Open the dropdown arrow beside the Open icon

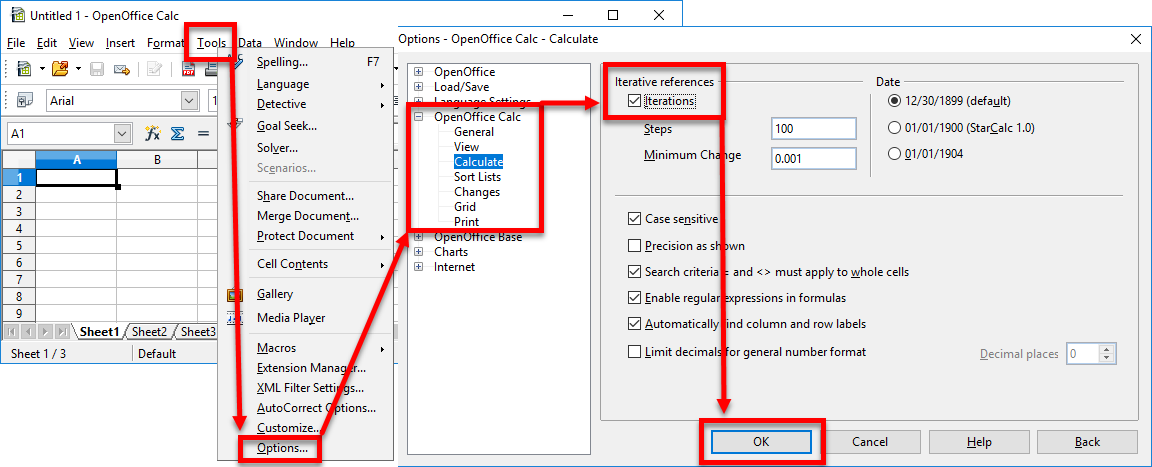click(79, 70)
